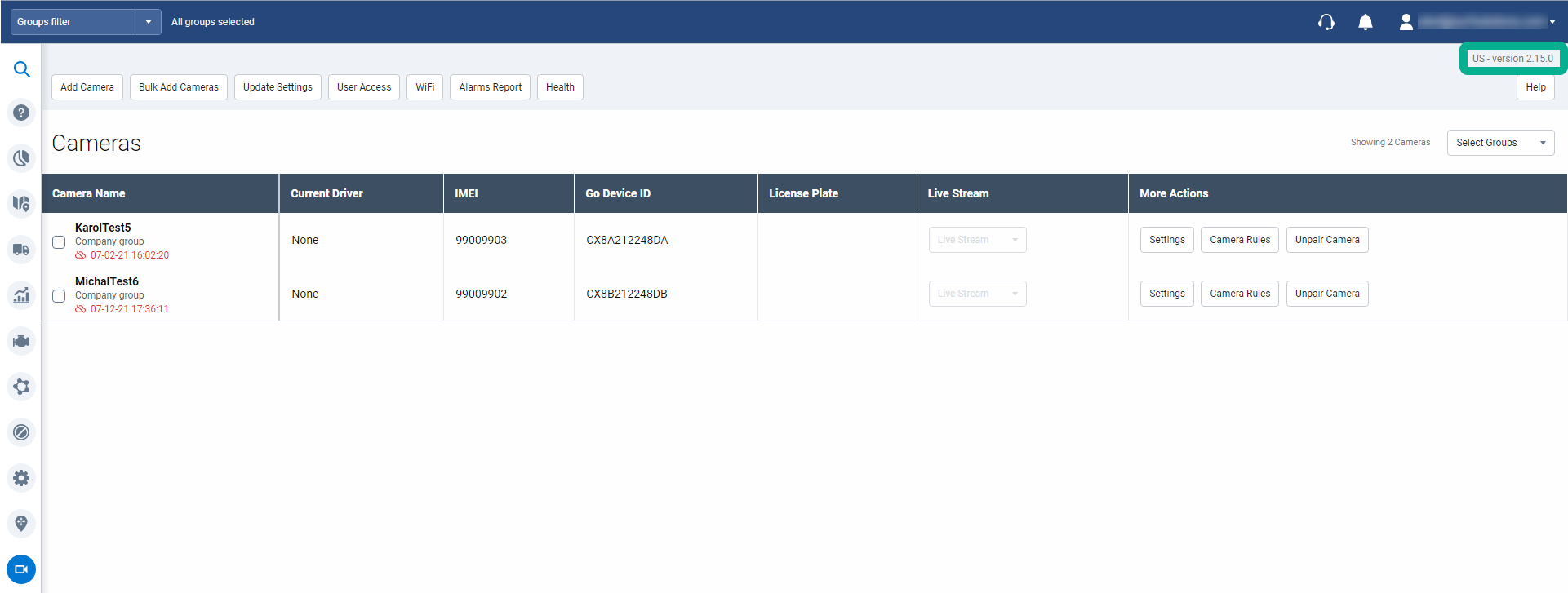
Task: Expand the Groups filter dropdown arrow
Action: (148, 22)
